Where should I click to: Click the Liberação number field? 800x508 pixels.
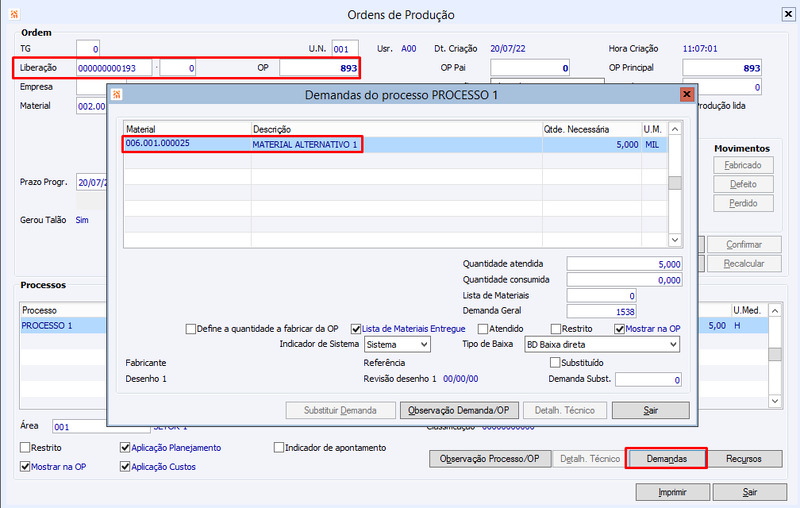(x=114, y=68)
